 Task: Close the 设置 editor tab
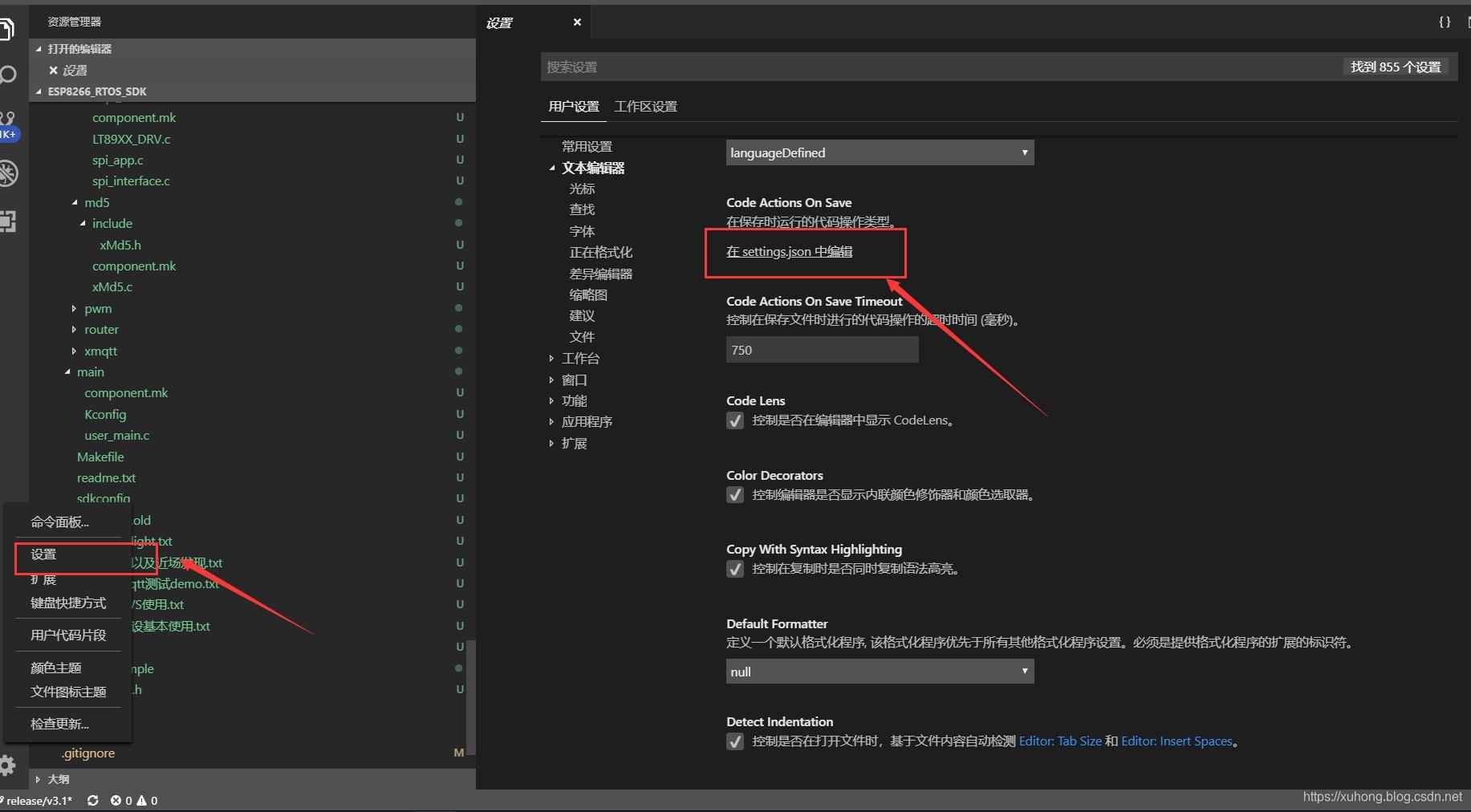point(577,22)
